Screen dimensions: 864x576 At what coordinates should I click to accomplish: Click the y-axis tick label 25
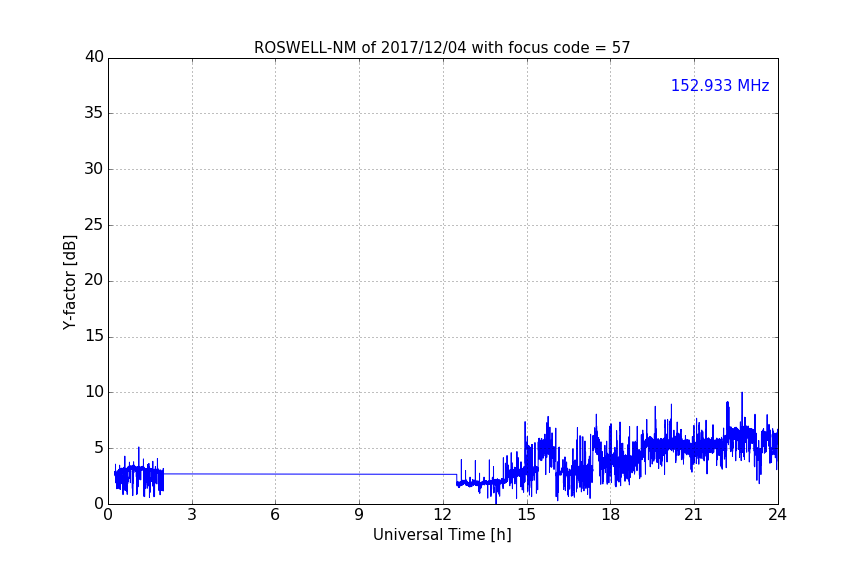[x=94, y=225]
